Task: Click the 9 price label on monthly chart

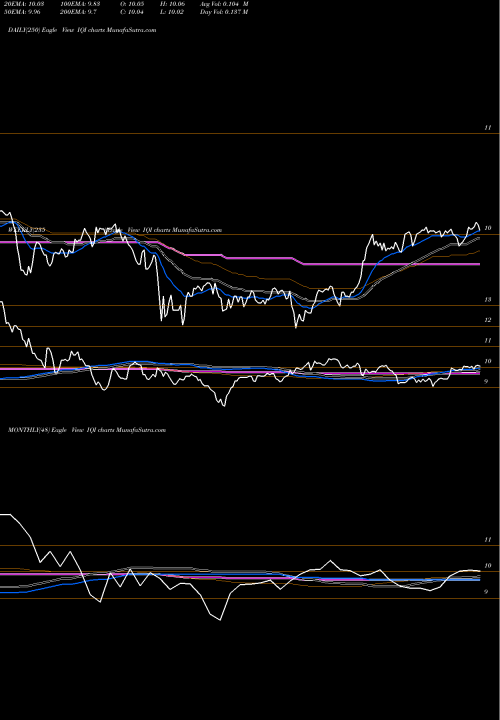Action: (487, 592)
